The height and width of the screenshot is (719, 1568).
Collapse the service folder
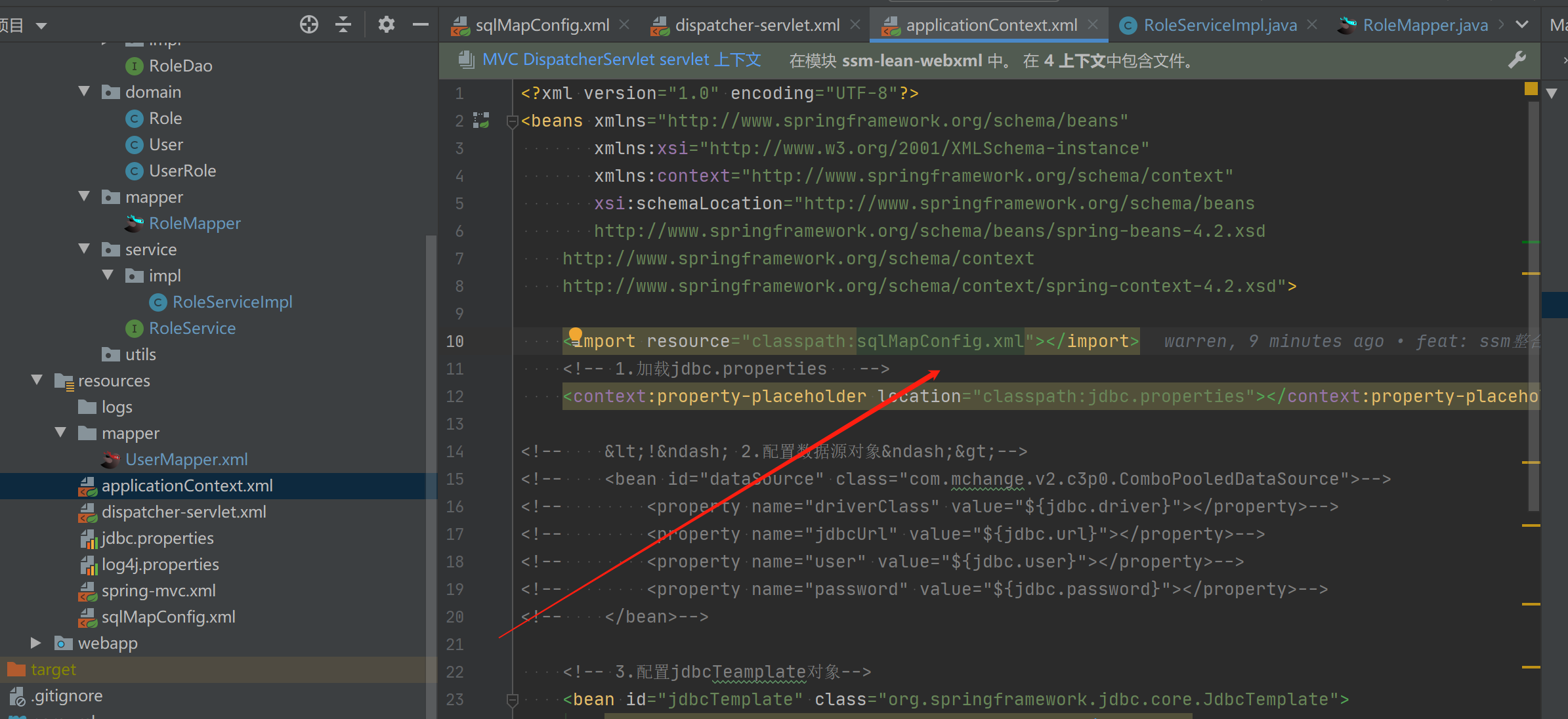[84, 249]
